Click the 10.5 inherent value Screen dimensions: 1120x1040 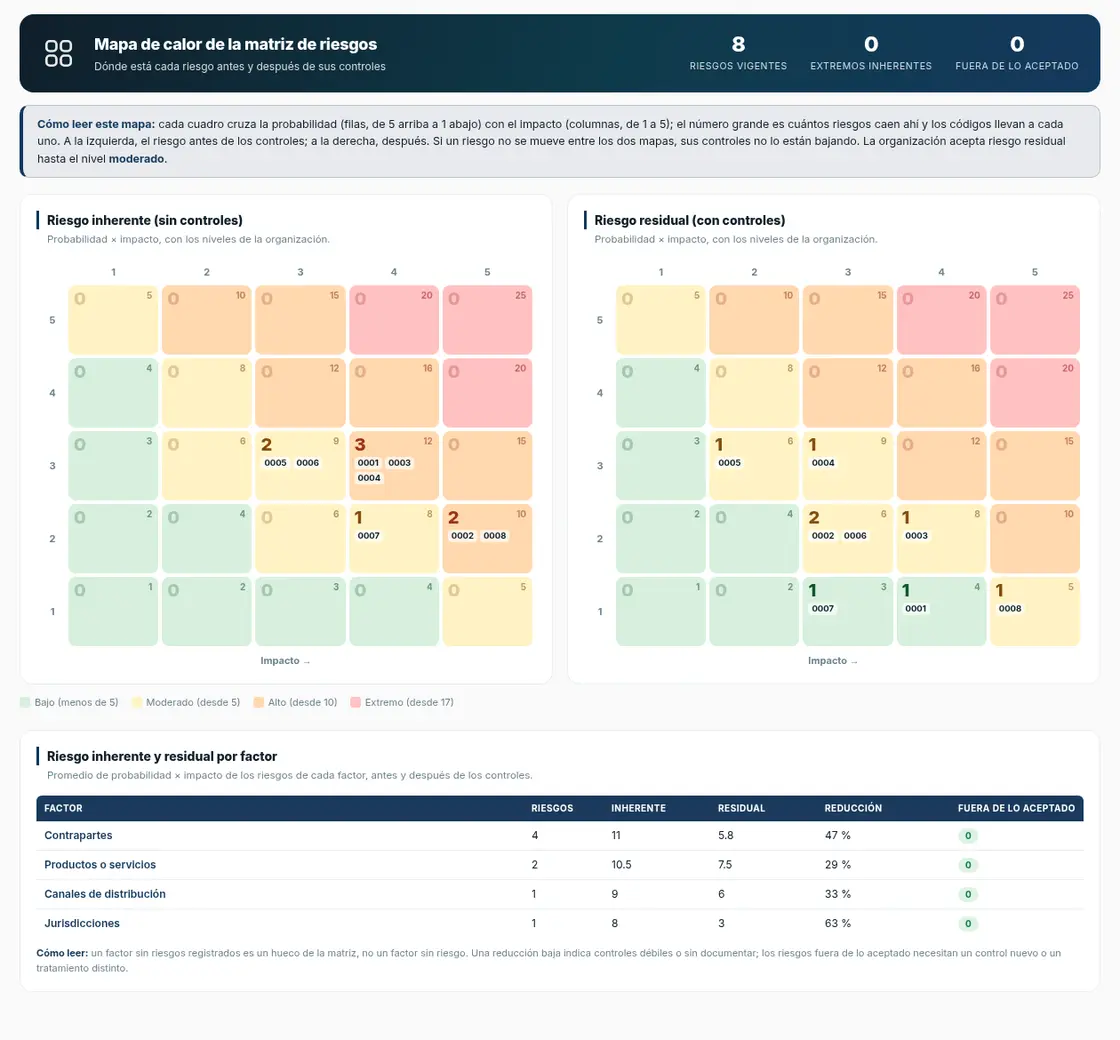coord(621,864)
